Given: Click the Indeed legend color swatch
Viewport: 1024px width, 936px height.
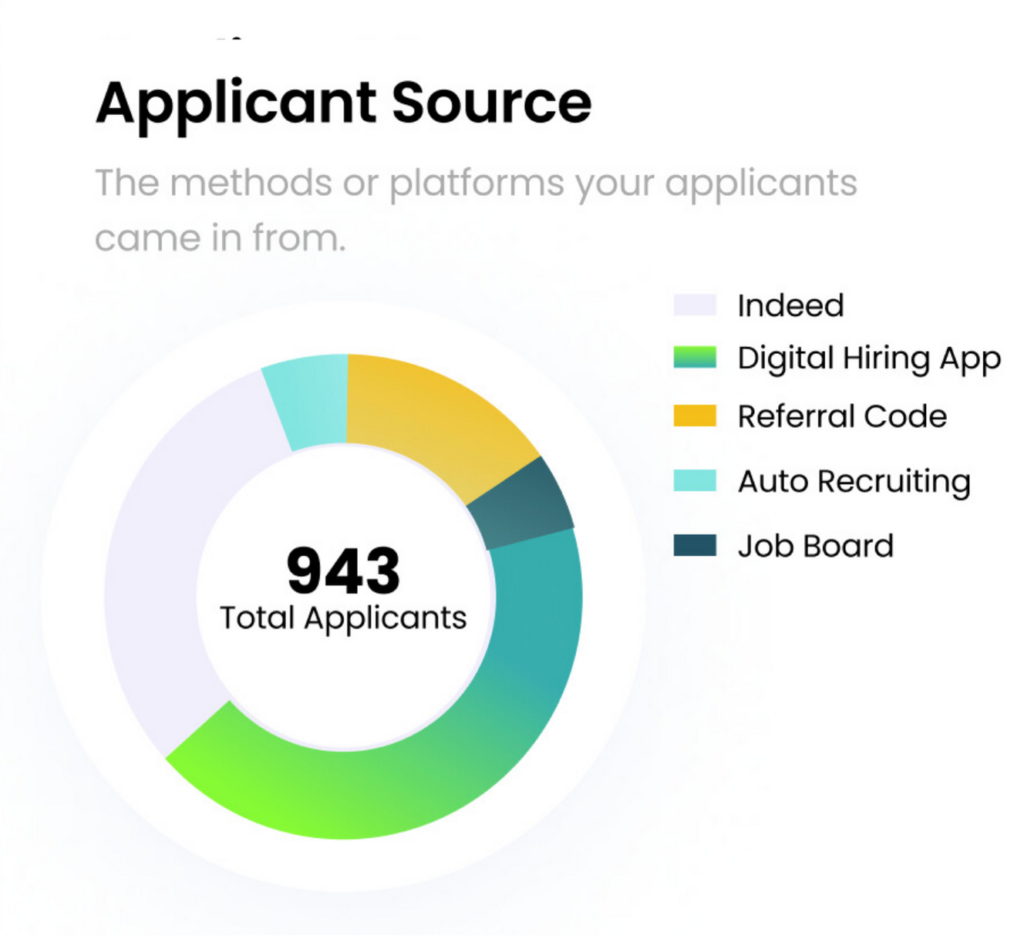Looking at the screenshot, I should (x=695, y=305).
